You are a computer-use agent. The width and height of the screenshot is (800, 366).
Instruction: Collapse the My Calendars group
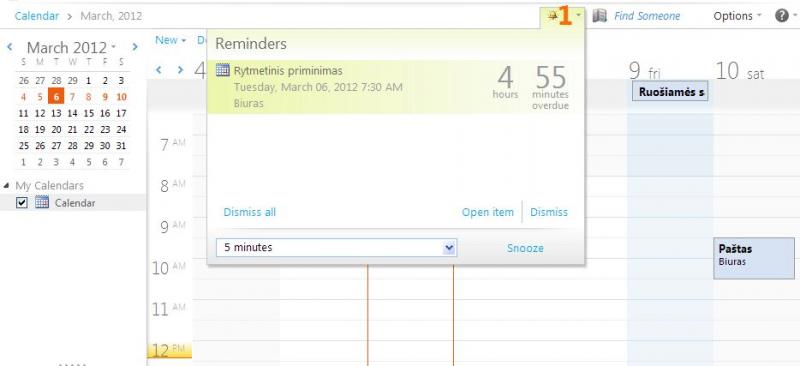(6, 185)
